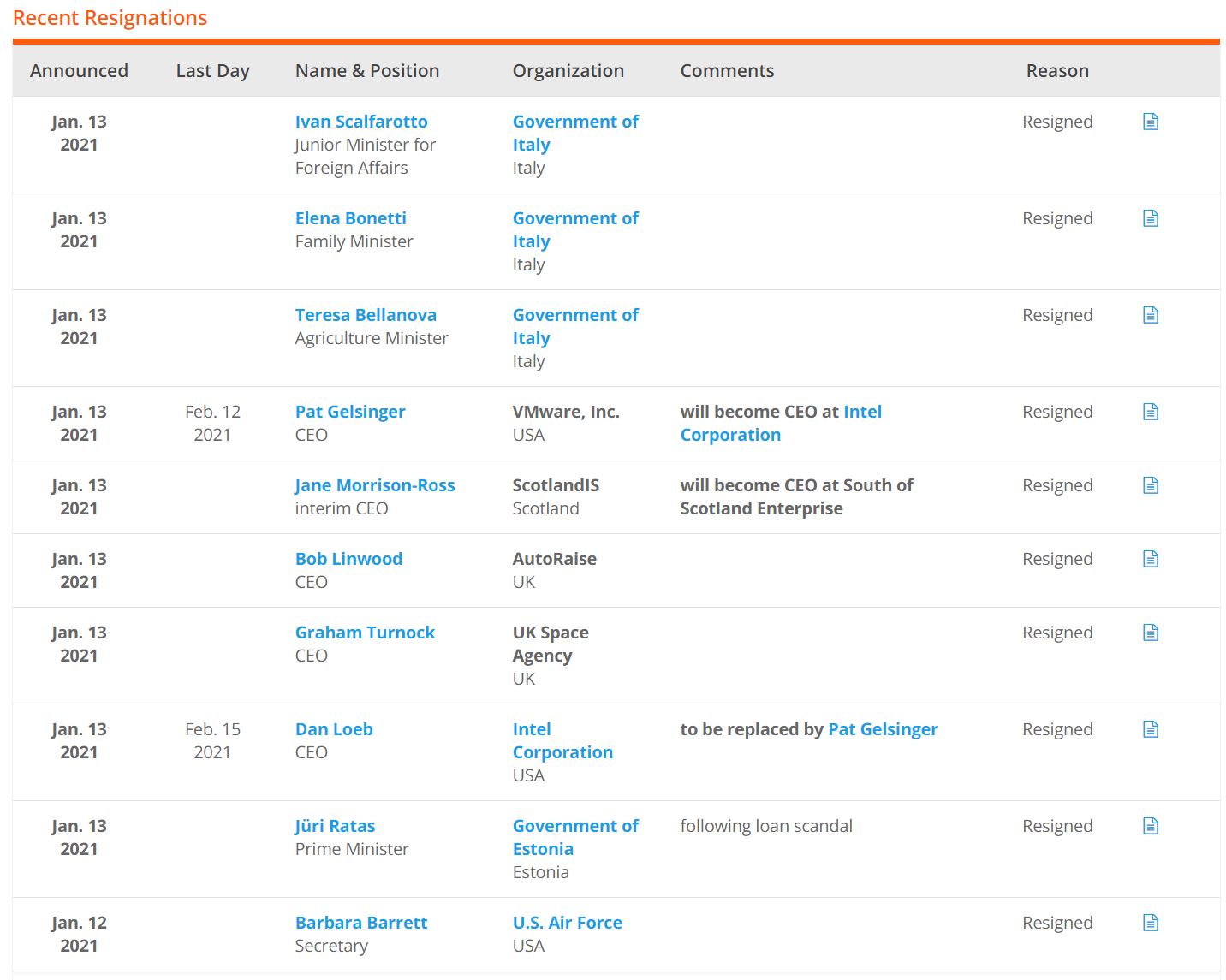The width and height of the screenshot is (1226, 980).
Task: Open Teresa Bellanova's profile link
Action: (366, 315)
